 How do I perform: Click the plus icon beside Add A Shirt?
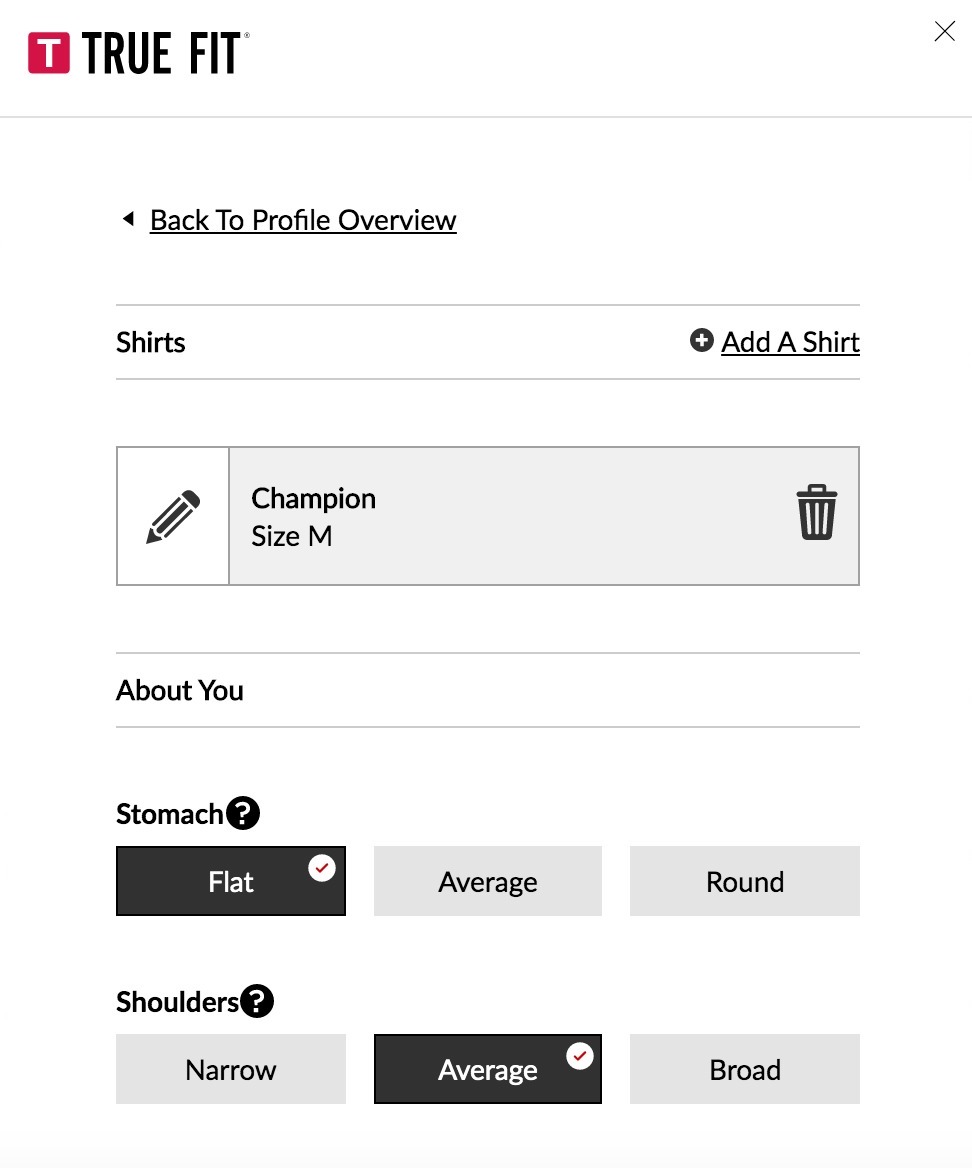point(701,341)
